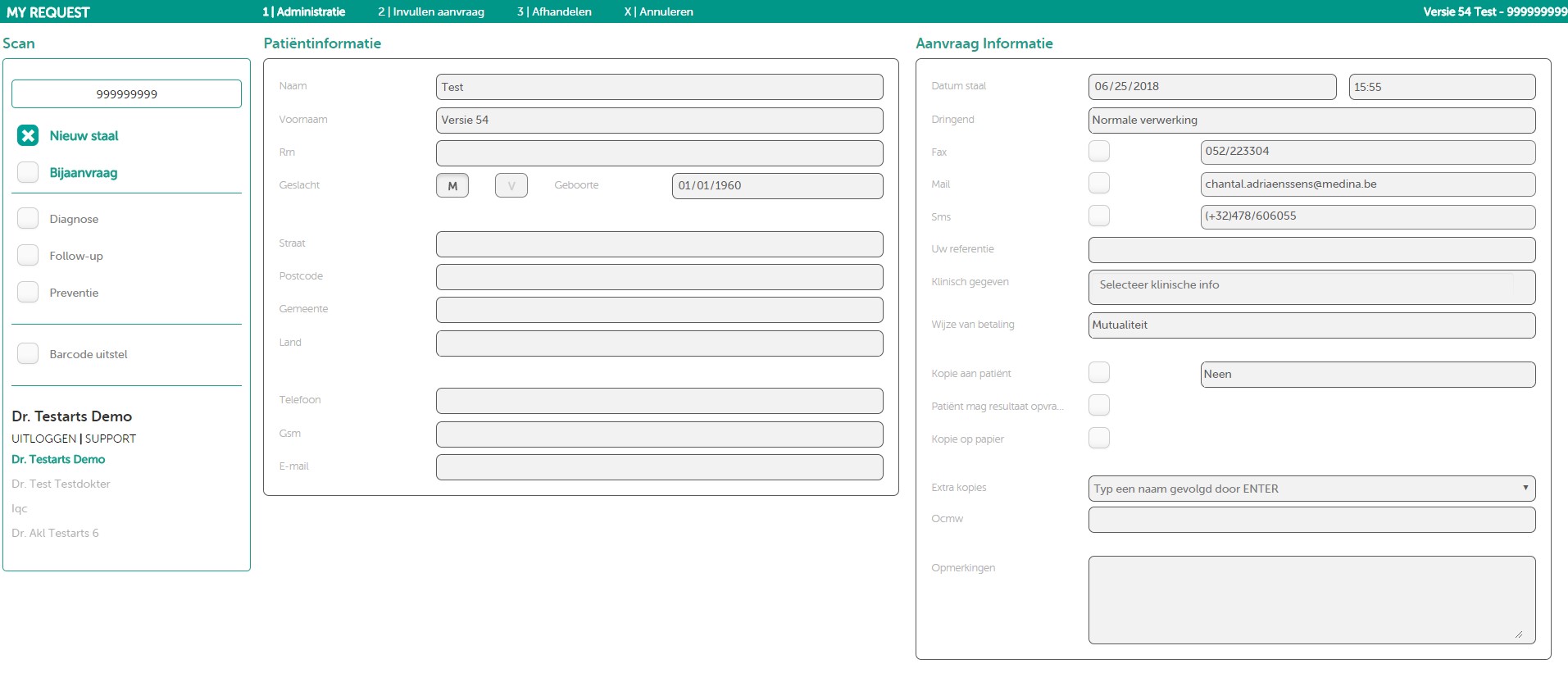Edit the Datum staal date field
Screen dimensions: 1568x673
[1212, 87]
